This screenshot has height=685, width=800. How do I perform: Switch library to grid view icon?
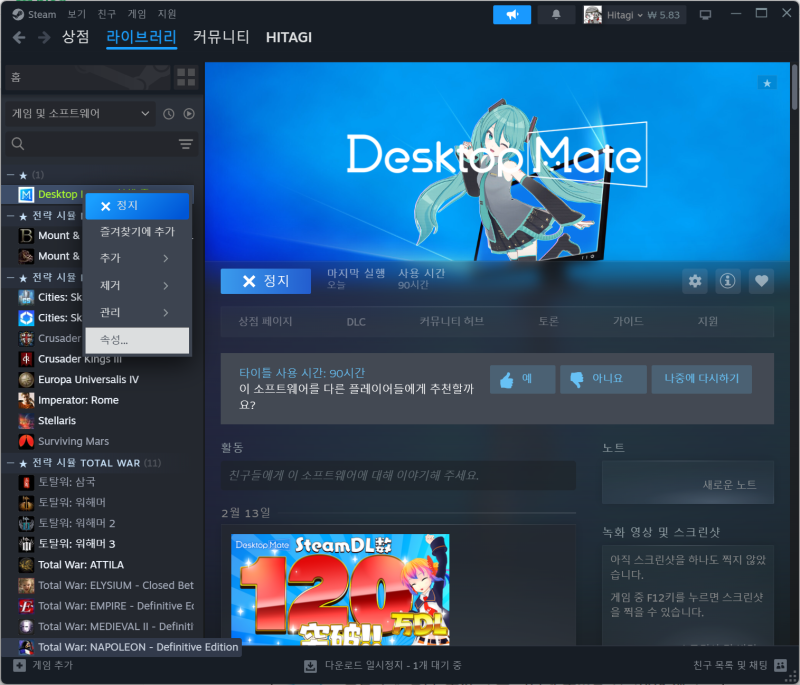click(x=186, y=78)
